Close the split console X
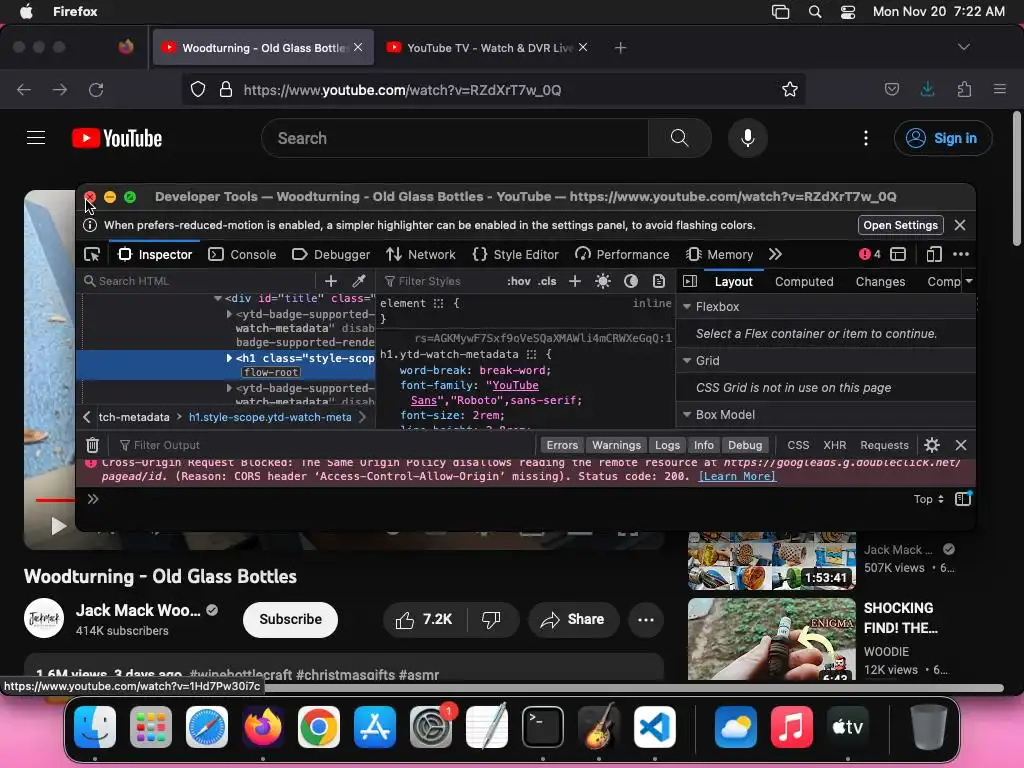The height and width of the screenshot is (768, 1024). [961, 445]
